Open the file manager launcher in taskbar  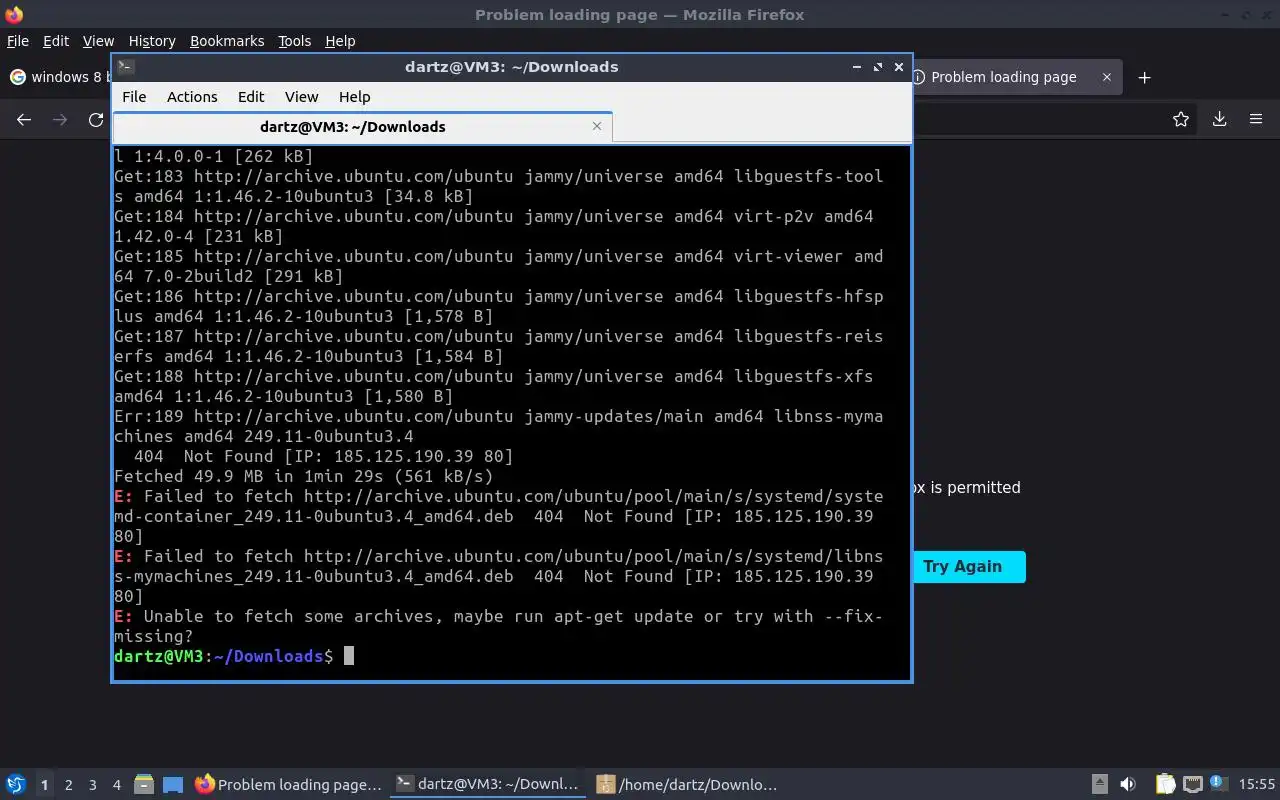[x=144, y=785]
